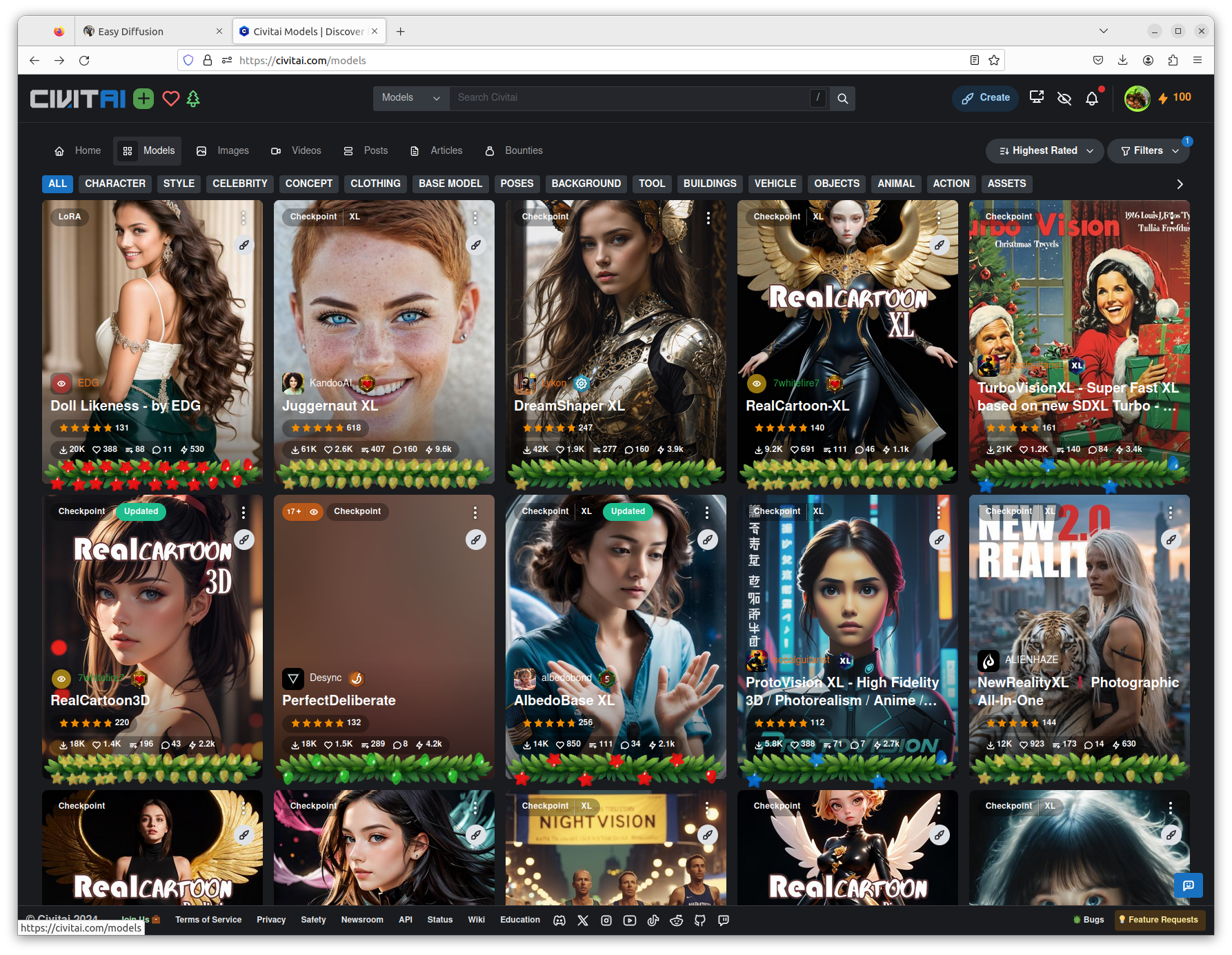Select the POSES category tag
The width and height of the screenshot is (1232, 955).
point(517,184)
